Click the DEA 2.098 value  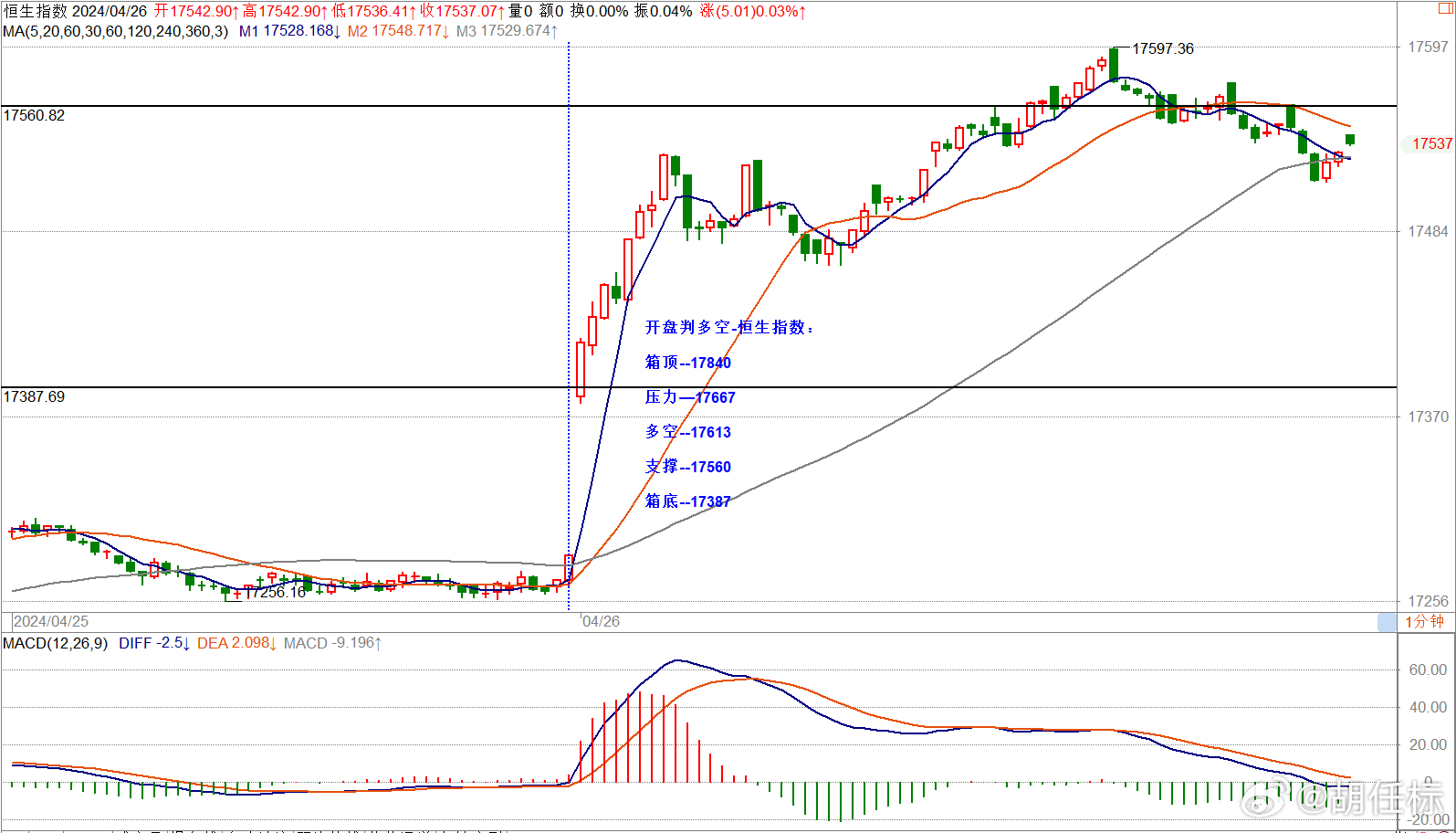click(237, 643)
